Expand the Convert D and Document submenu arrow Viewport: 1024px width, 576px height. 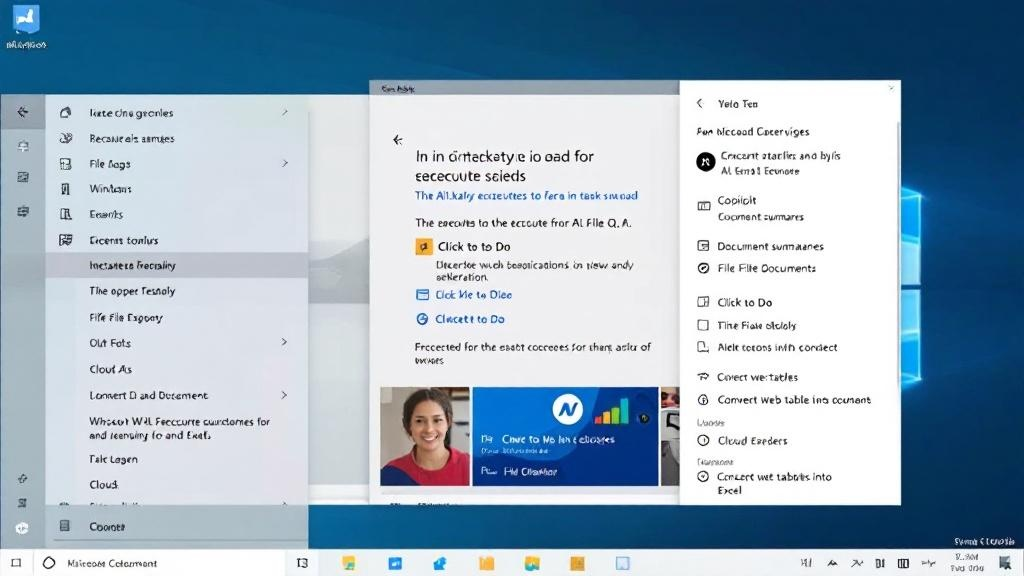285,395
